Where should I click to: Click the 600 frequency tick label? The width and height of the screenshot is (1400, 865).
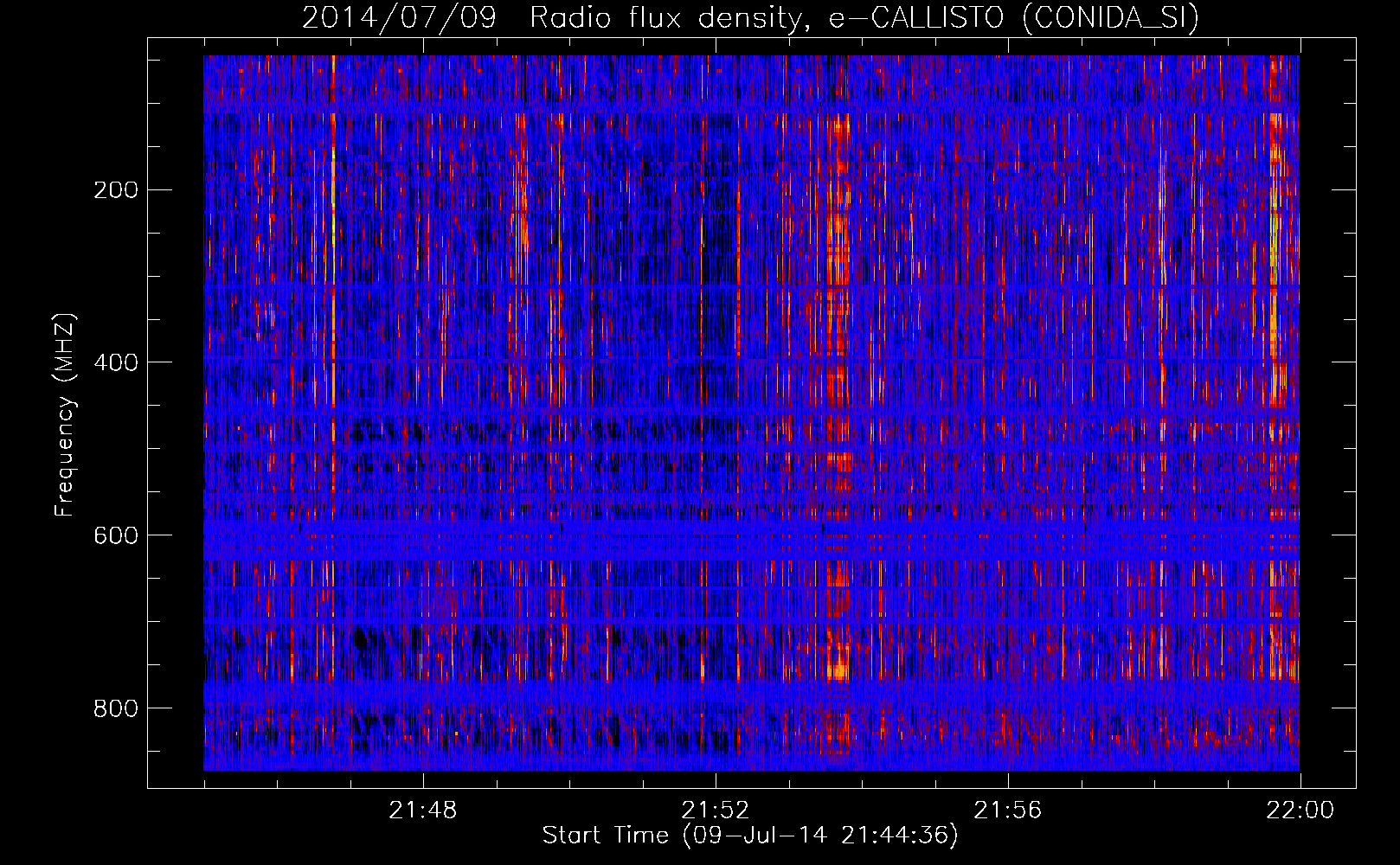pyautogui.click(x=116, y=535)
